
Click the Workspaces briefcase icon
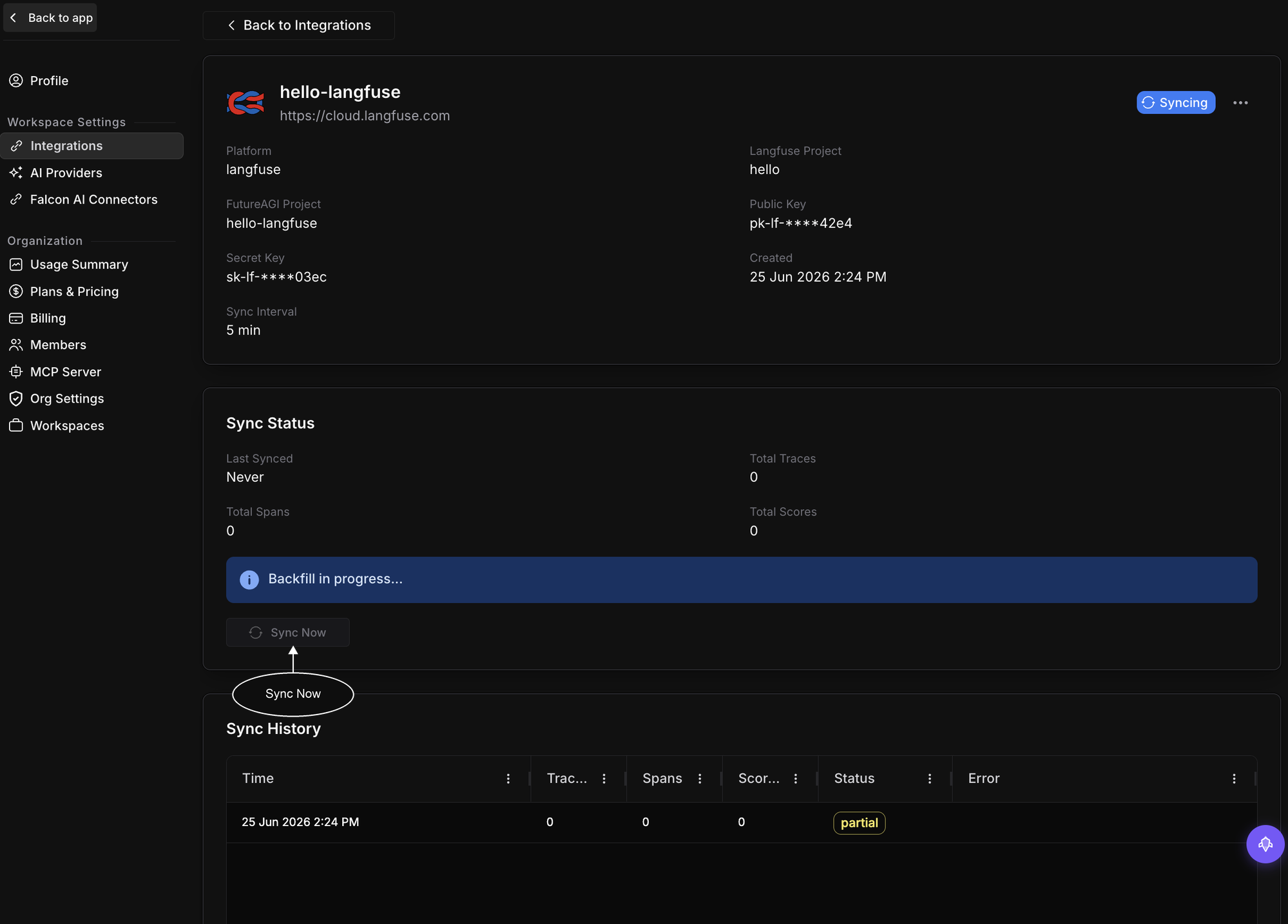coord(16,425)
